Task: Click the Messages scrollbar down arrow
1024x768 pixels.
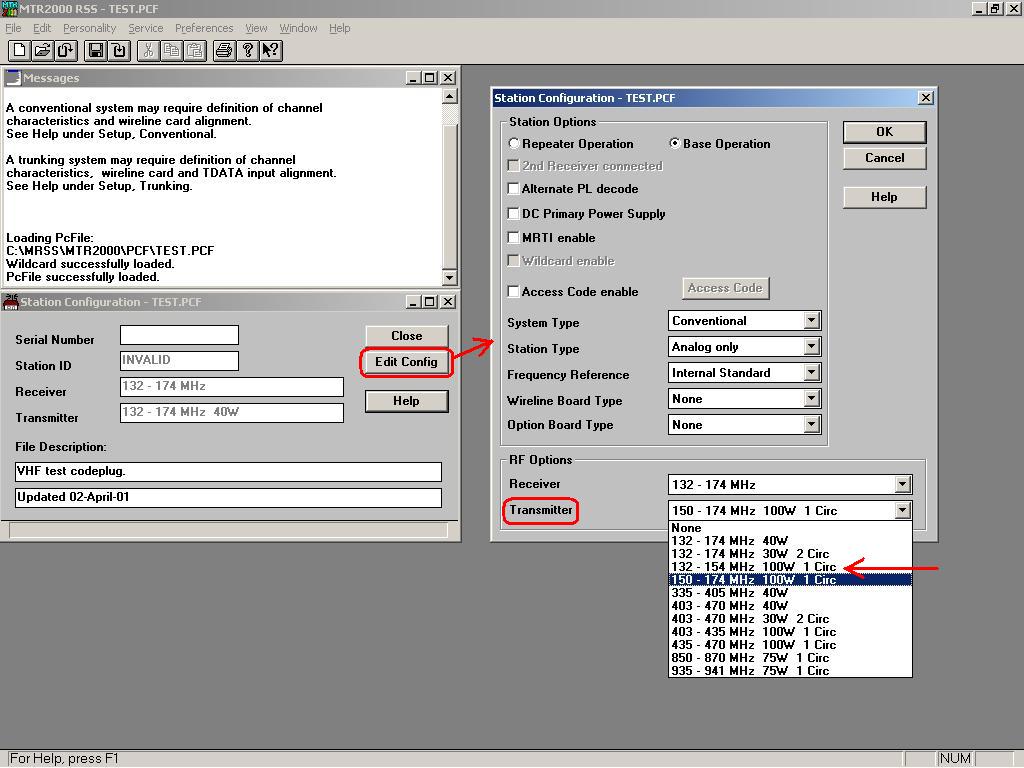Action: (x=449, y=278)
